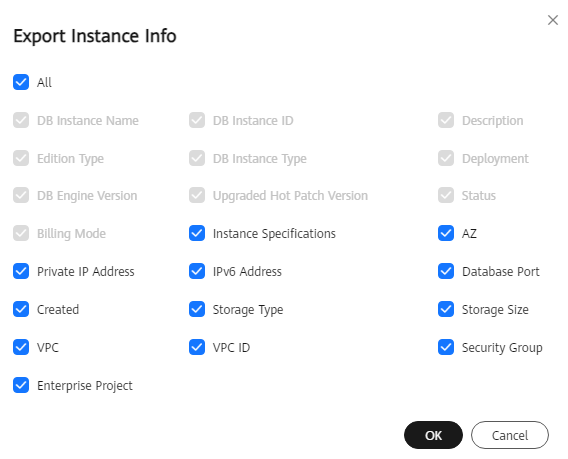Click disabled Upgraded Hot Patch Version checkbox
Screen dimensions: 568x459
197,195
